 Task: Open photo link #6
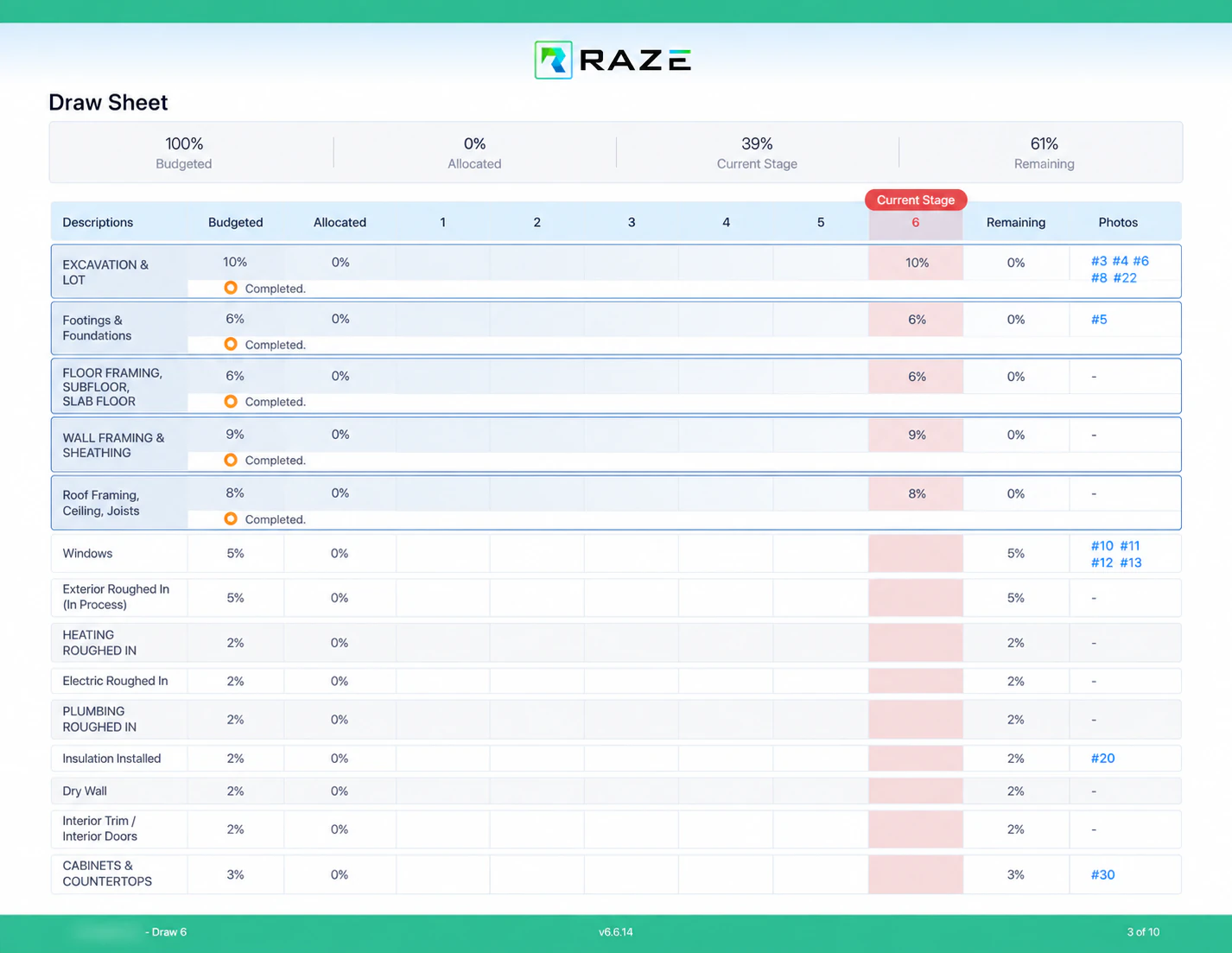coord(1140,261)
